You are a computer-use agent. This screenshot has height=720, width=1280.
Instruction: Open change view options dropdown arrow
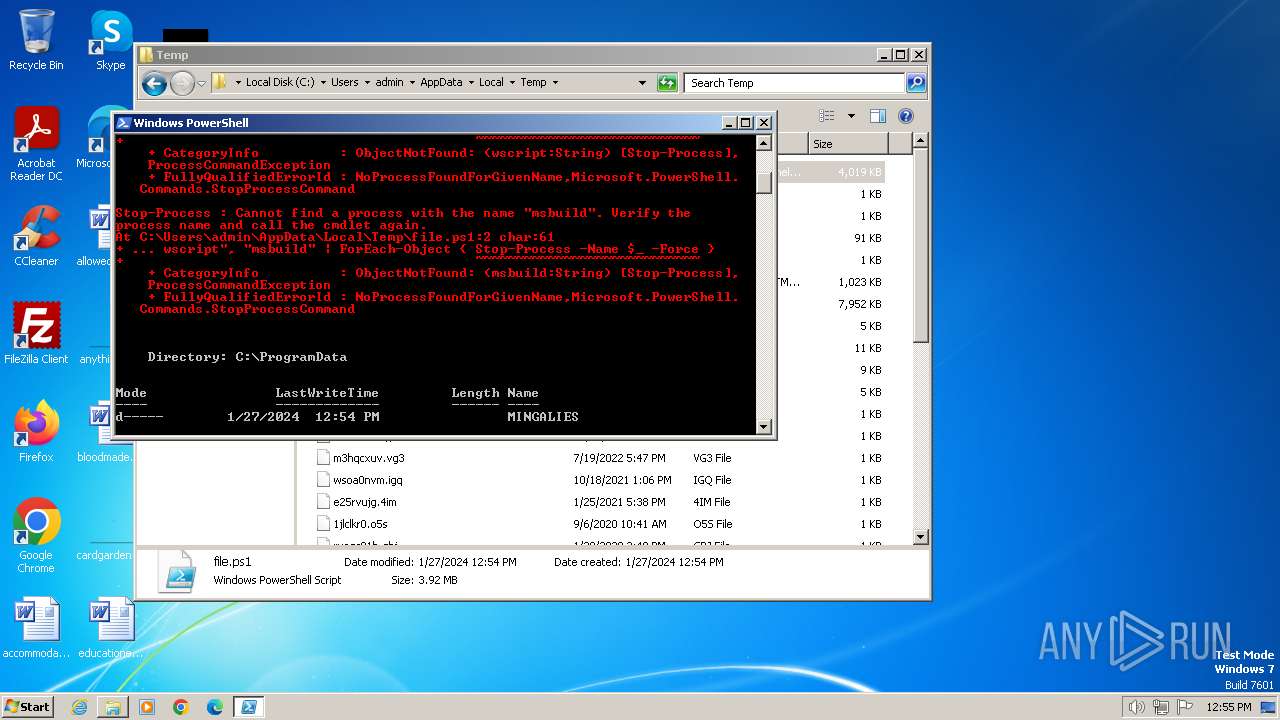851,116
